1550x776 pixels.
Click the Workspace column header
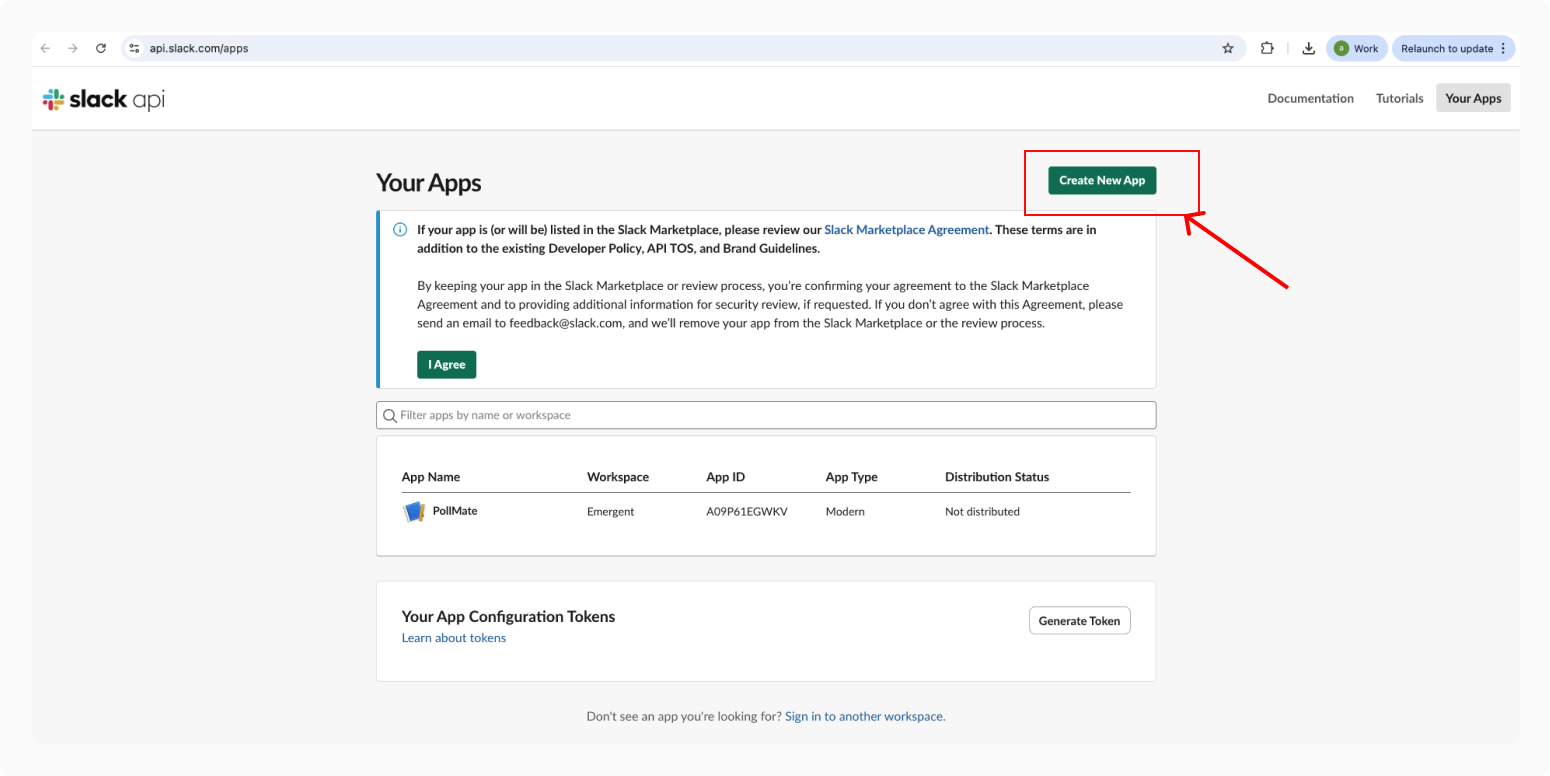click(x=618, y=477)
